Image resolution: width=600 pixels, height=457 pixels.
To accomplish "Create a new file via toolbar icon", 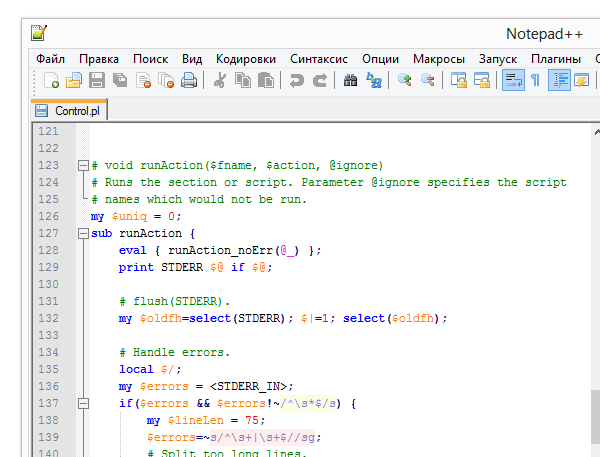I will click(50, 81).
